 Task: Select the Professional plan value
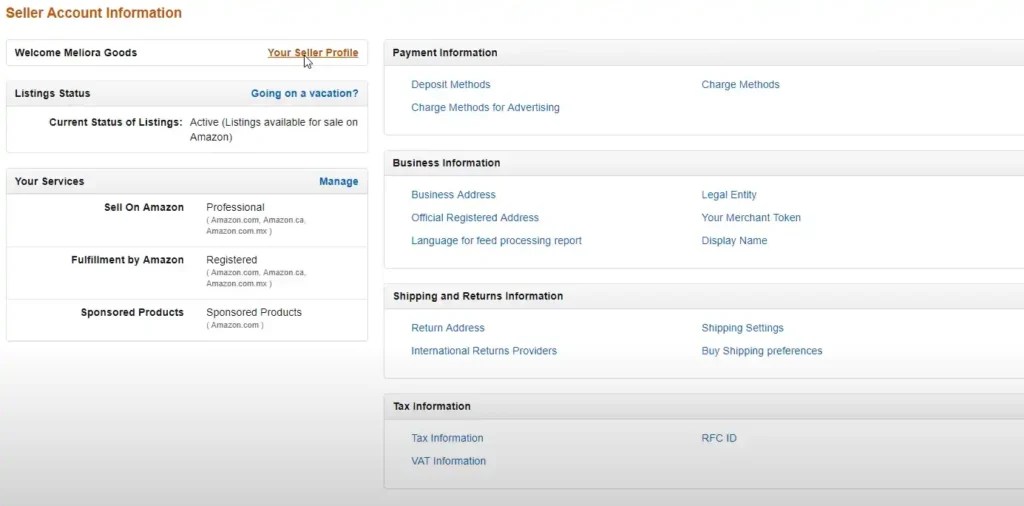tap(235, 207)
